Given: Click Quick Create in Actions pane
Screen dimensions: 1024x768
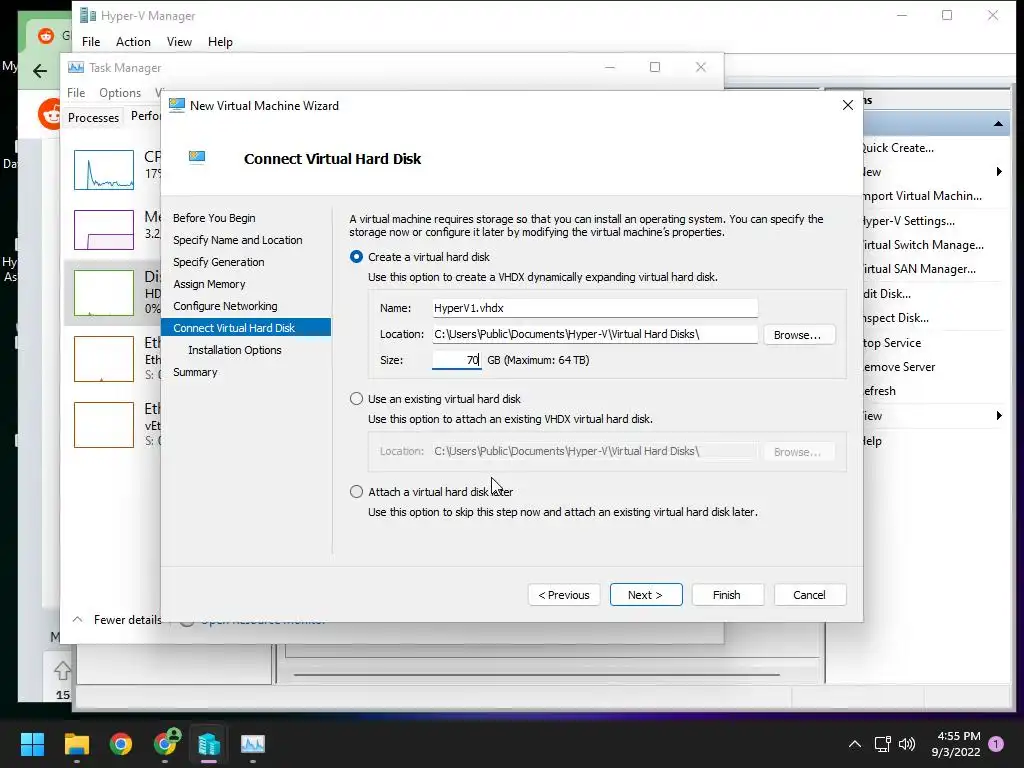Looking at the screenshot, I should [x=898, y=148].
